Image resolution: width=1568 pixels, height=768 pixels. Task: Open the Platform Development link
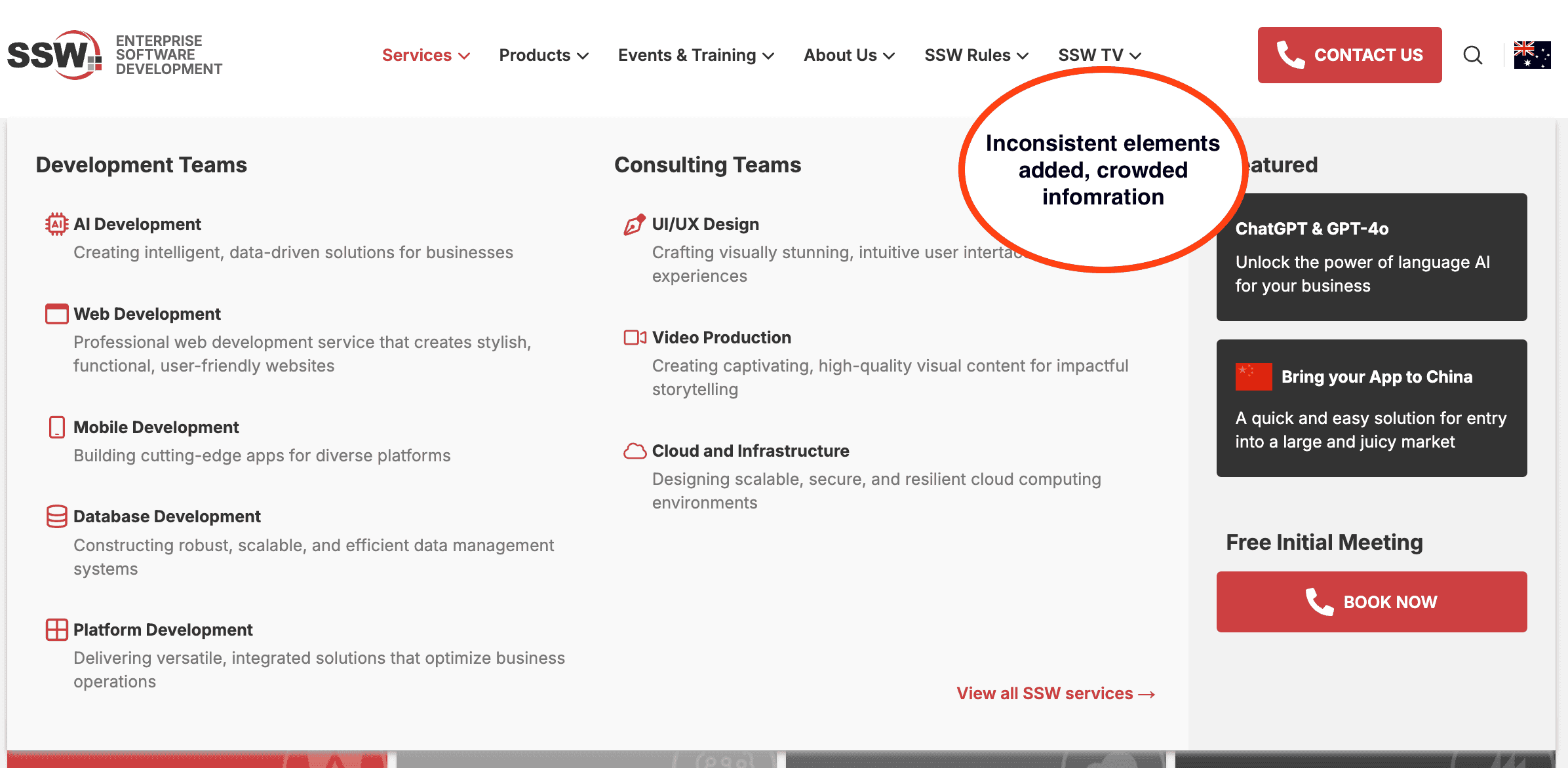click(x=163, y=630)
